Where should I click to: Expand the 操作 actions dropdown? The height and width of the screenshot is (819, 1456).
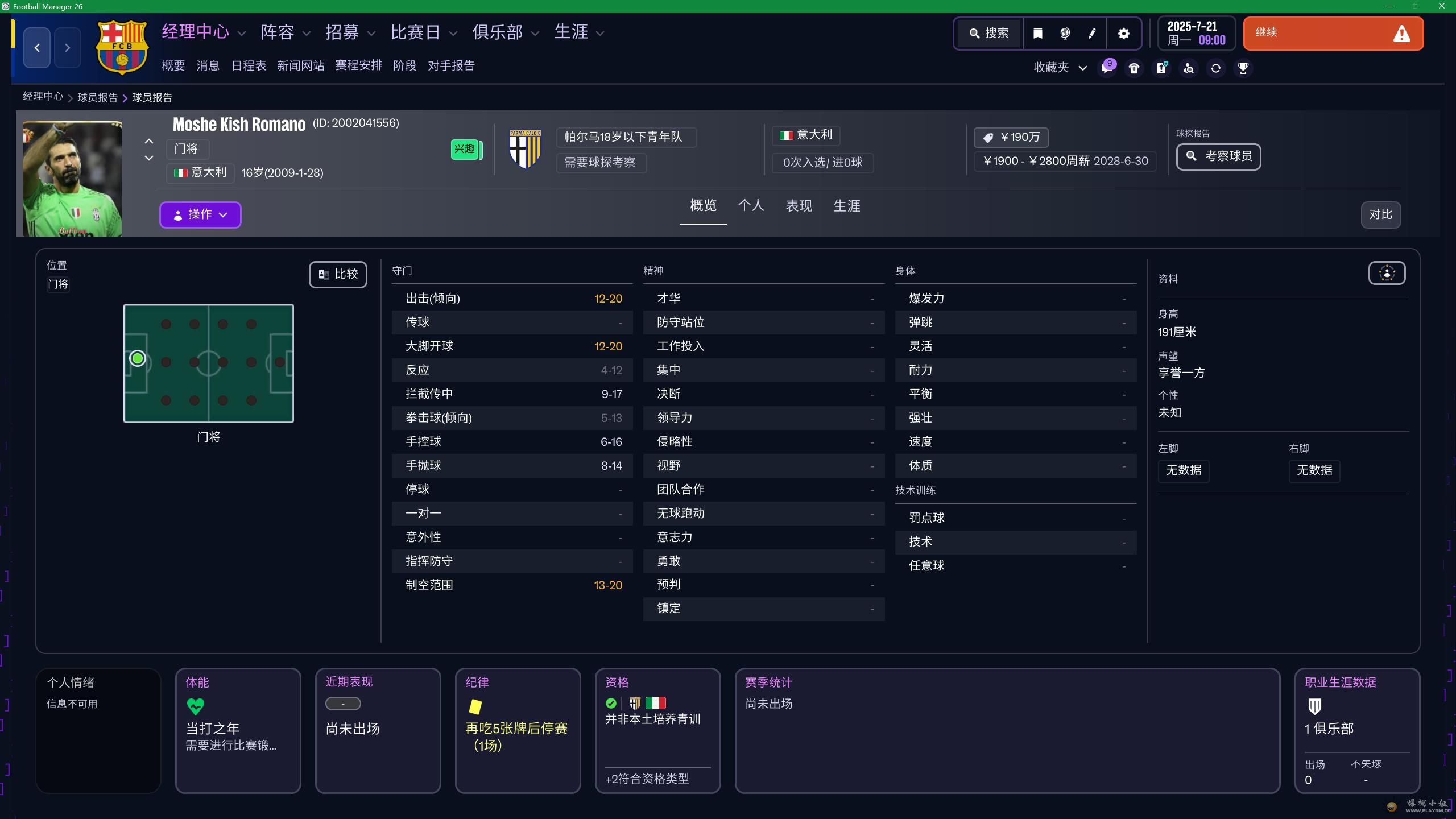(x=200, y=215)
